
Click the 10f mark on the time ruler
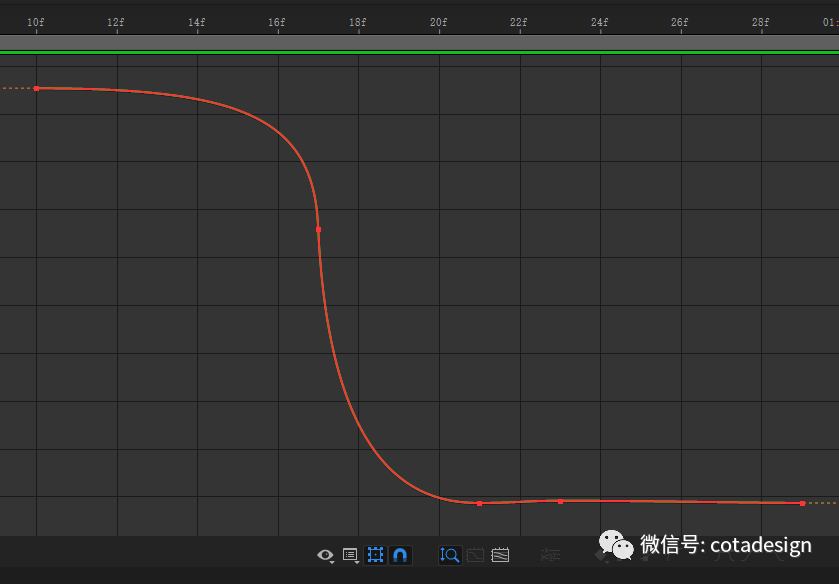pos(36,22)
